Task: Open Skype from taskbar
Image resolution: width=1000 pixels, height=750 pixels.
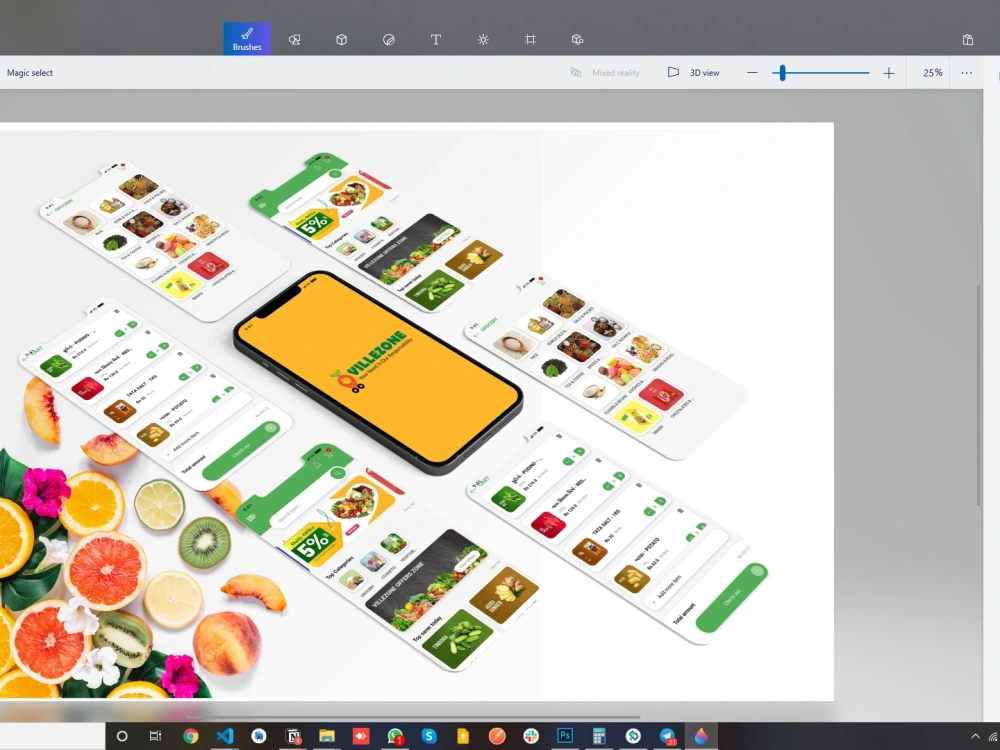Action: click(429, 736)
